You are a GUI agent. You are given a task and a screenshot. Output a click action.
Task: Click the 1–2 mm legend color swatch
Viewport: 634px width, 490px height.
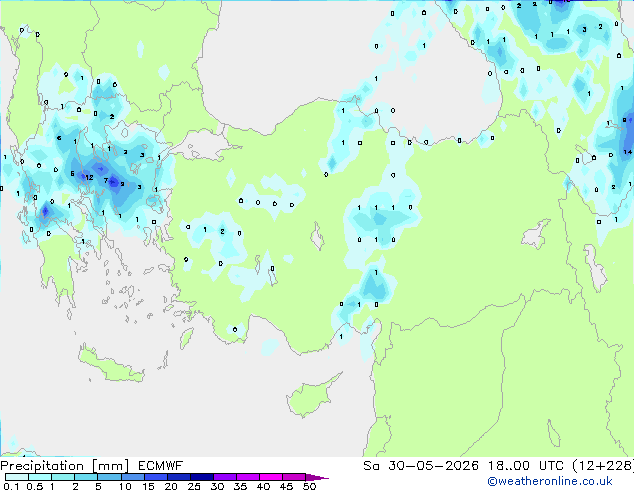click(x=63, y=477)
